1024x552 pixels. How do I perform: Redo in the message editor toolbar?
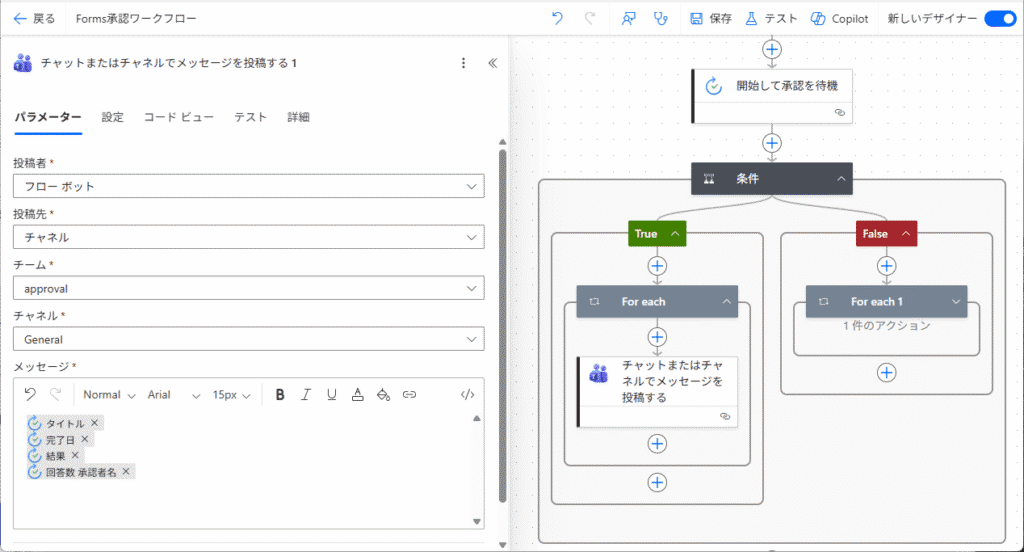coord(56,394)
